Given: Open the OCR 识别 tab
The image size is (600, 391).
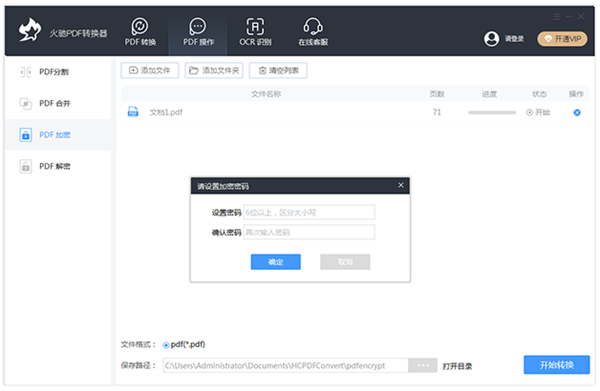Looking at the screenshot, I should [x=255, y=32].
